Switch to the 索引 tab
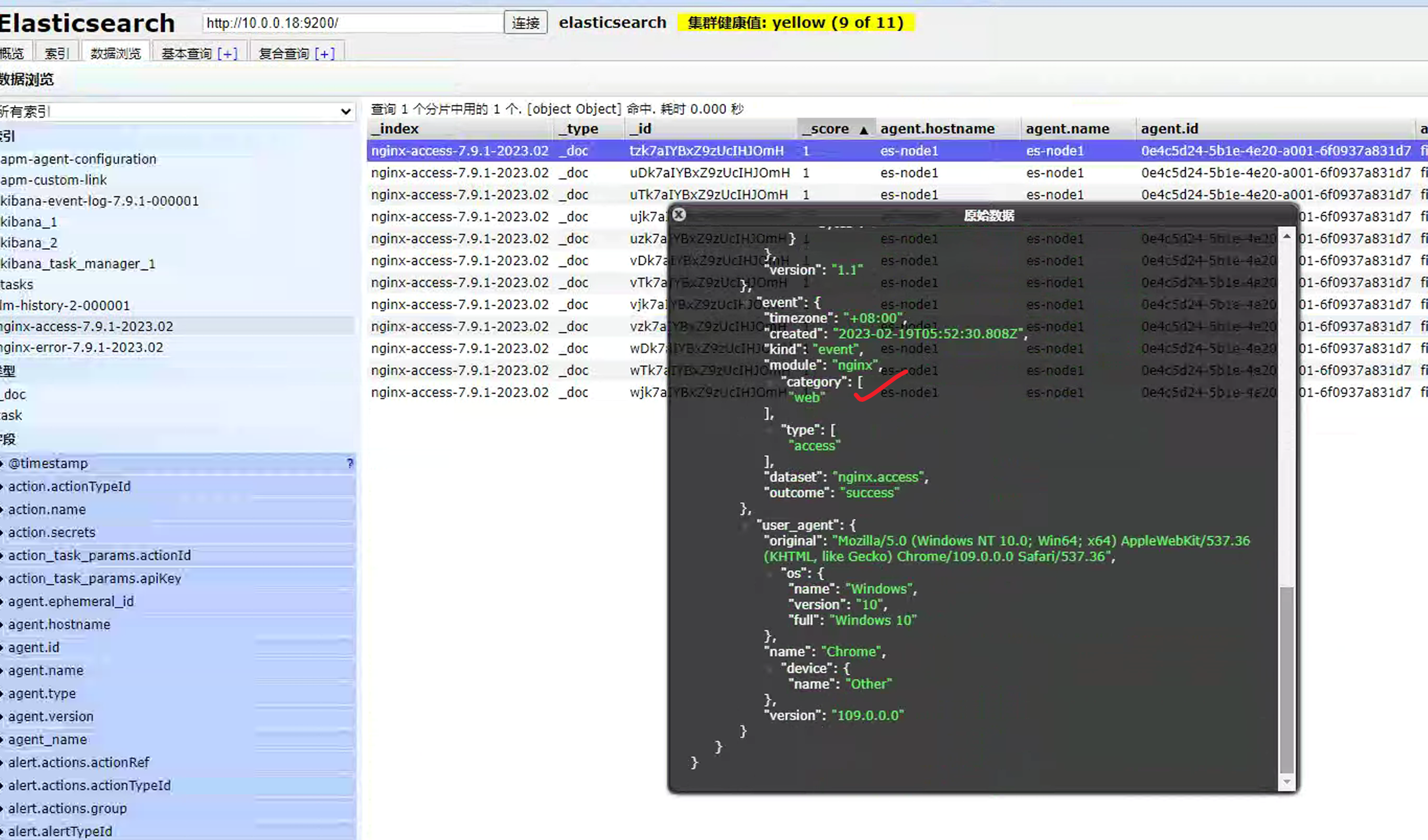This screenshot has width=1428, height=840. tap(56, 54)
